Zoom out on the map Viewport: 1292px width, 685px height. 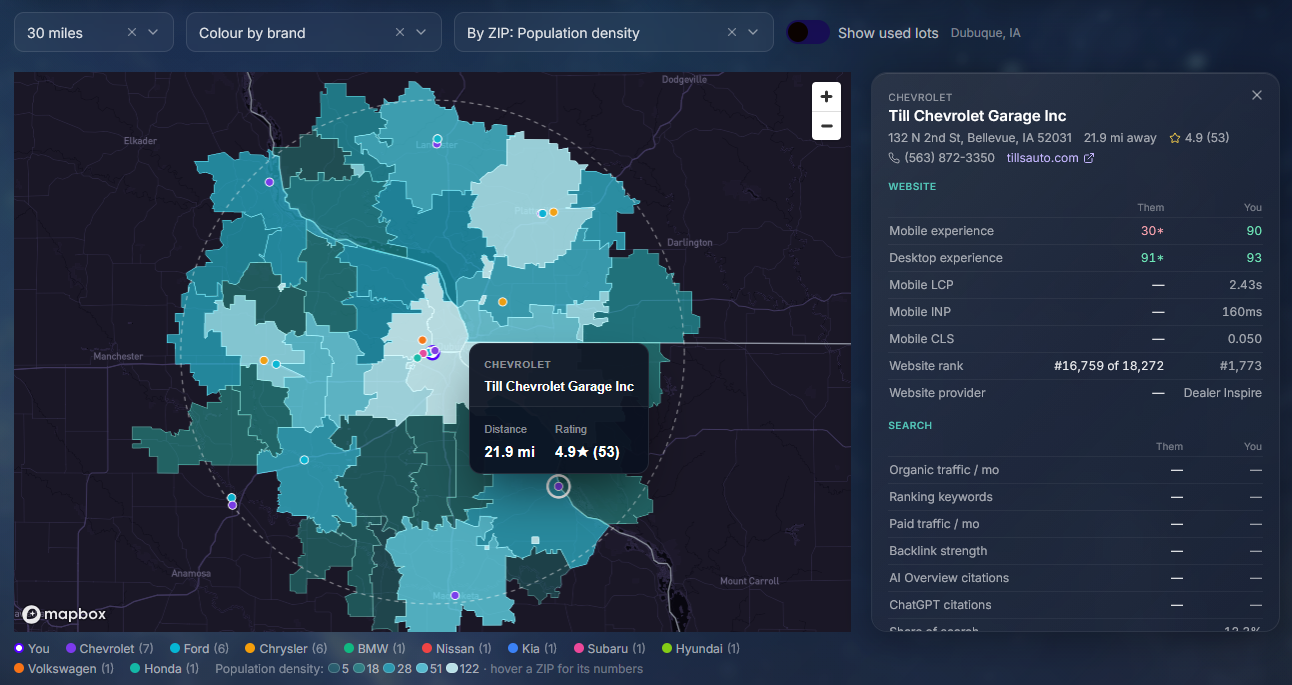point(826,126)
